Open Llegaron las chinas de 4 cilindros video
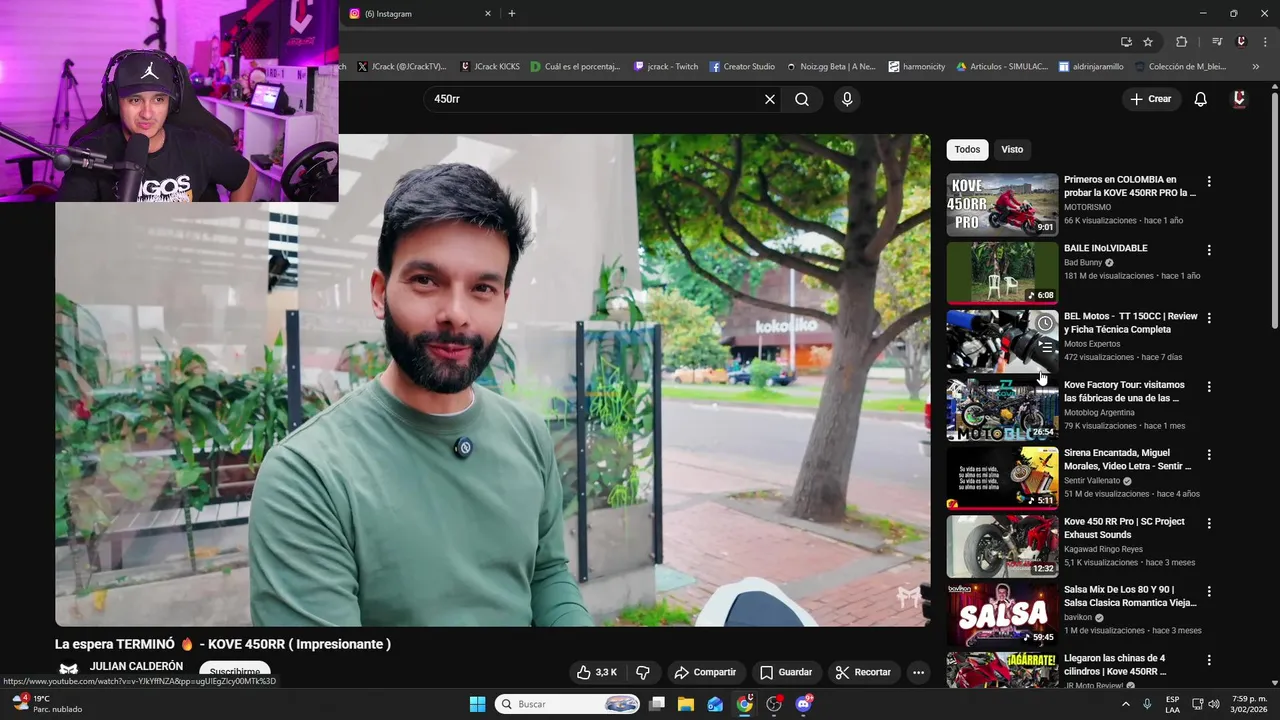Image resolution: width=1280 pixels, height=720 pixels. (1115, 664)
